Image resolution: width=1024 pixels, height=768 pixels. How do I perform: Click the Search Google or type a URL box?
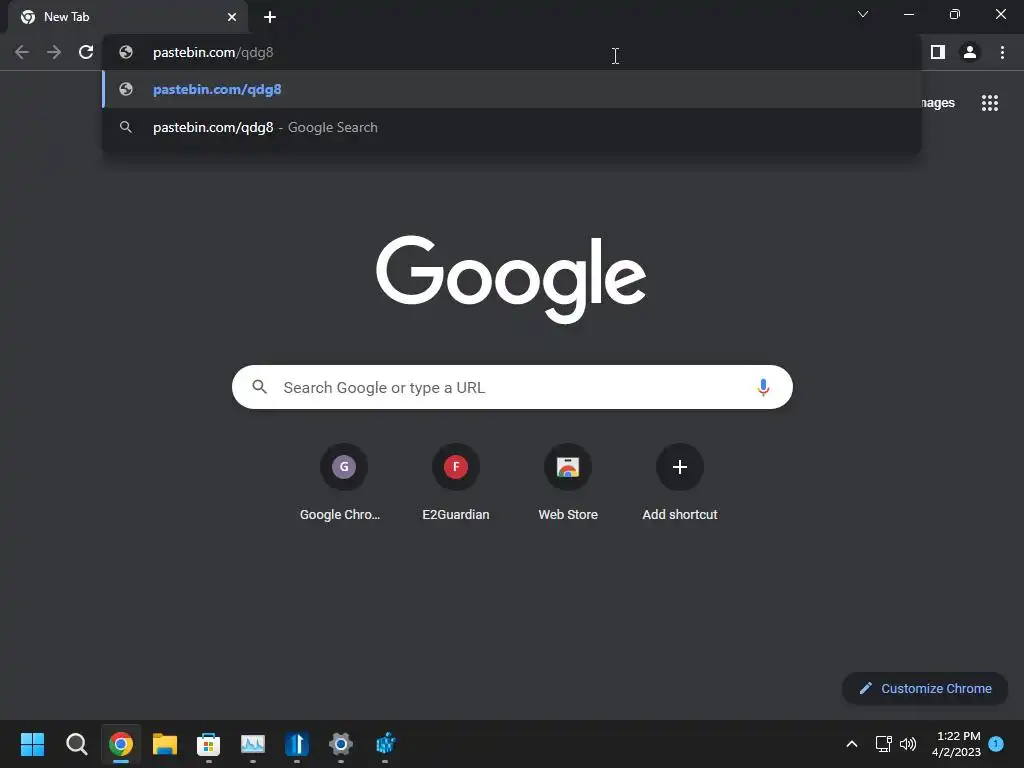pos(512,387)
